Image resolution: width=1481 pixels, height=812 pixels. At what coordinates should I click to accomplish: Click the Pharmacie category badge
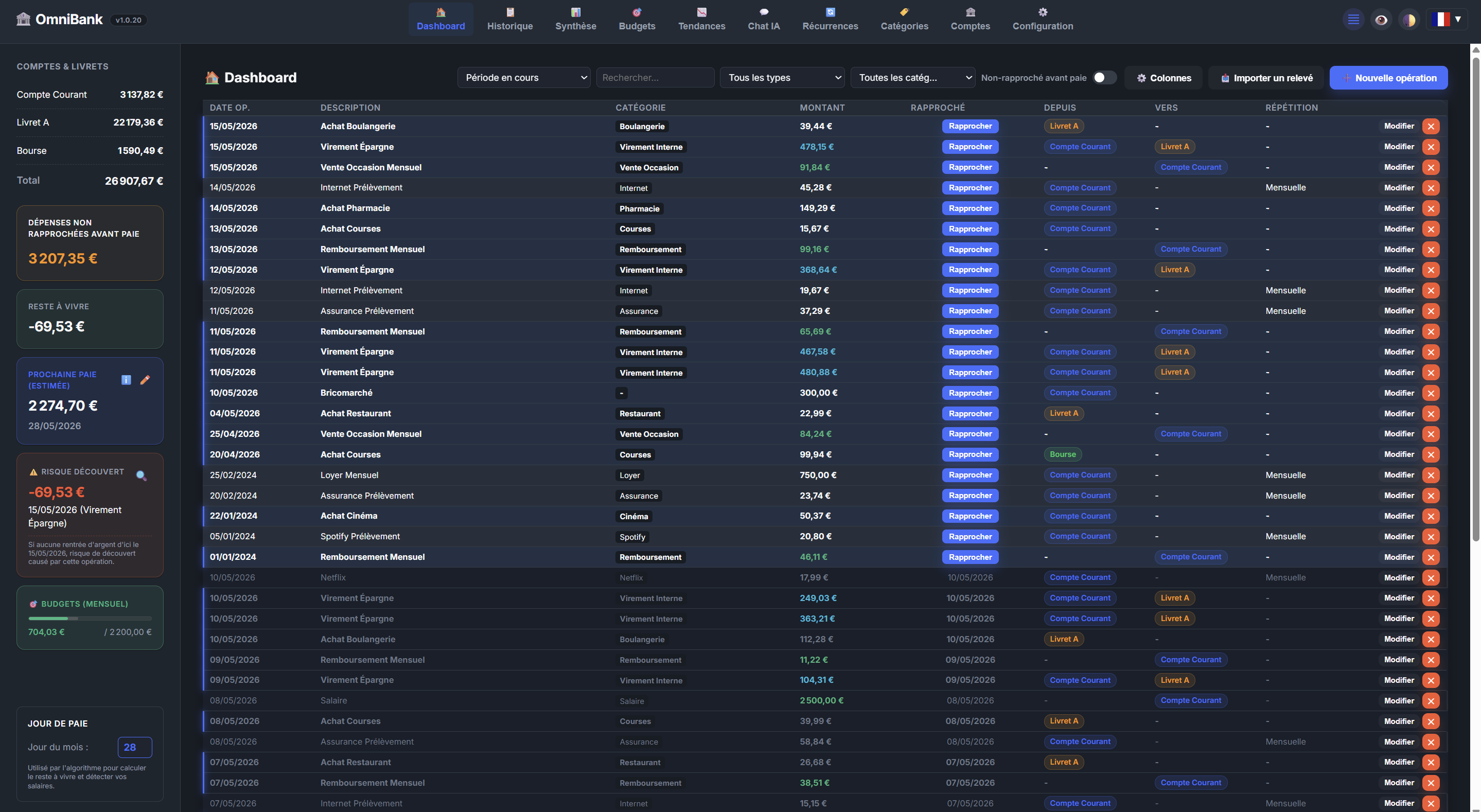[x=639, y=208]
